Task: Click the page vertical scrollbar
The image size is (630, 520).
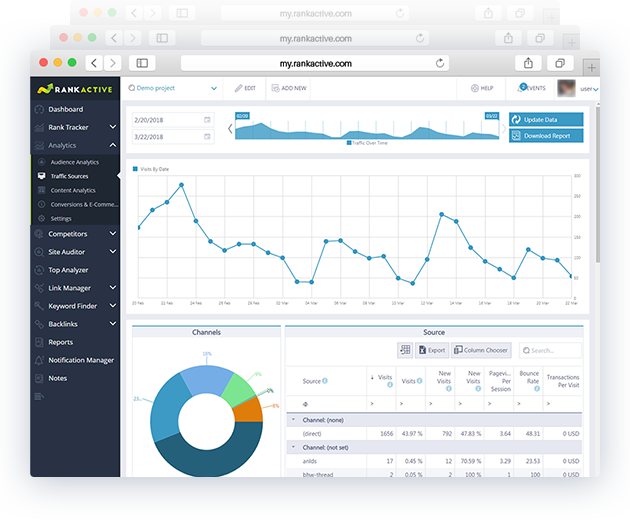Action: [x=597, y=185]
